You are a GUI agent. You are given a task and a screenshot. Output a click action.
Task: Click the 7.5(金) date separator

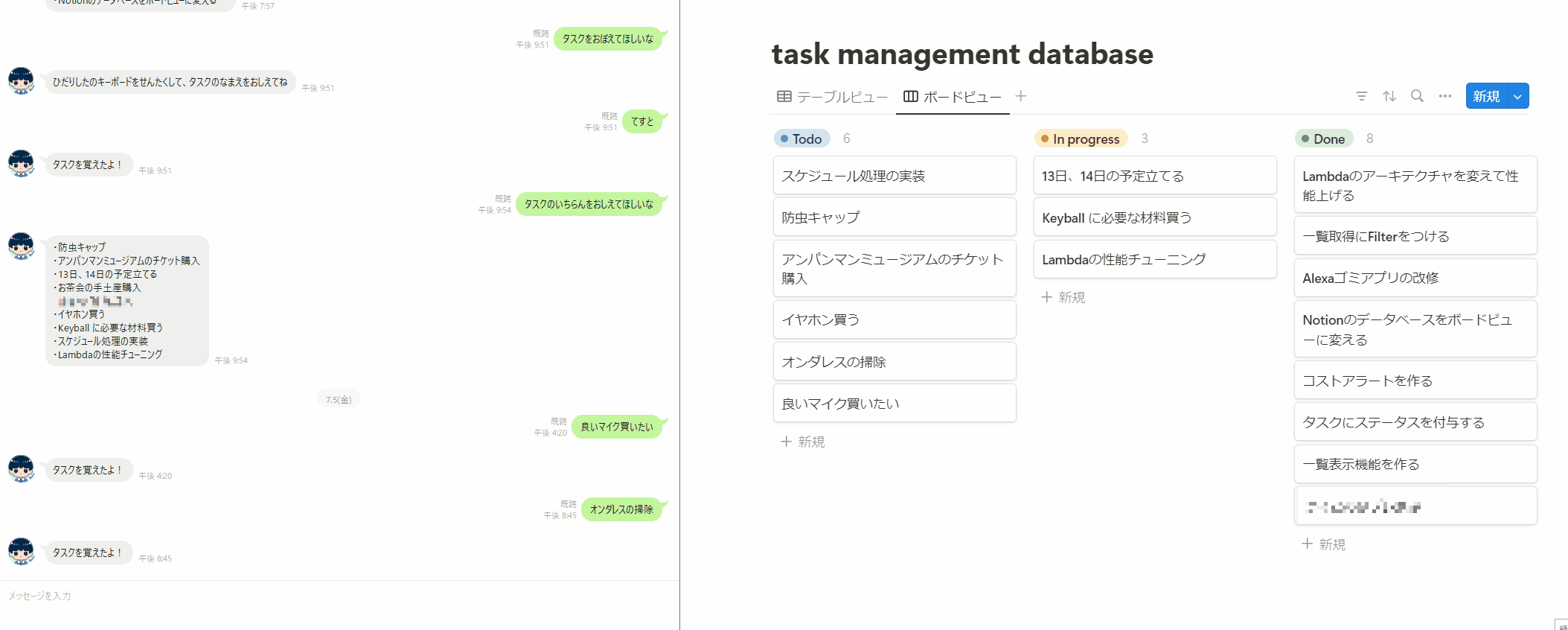click(x=339, y=399)
